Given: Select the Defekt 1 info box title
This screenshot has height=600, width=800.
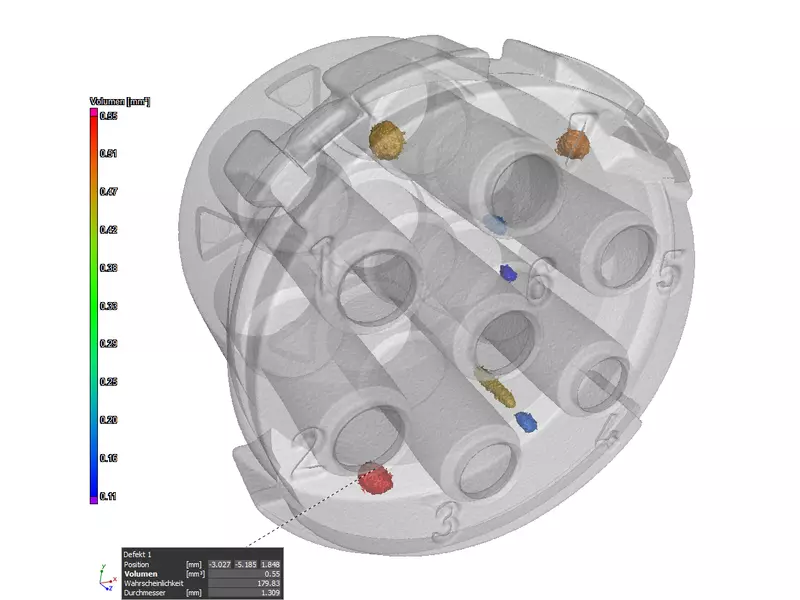Looking at the screenshot, I should tap(139, 553).
